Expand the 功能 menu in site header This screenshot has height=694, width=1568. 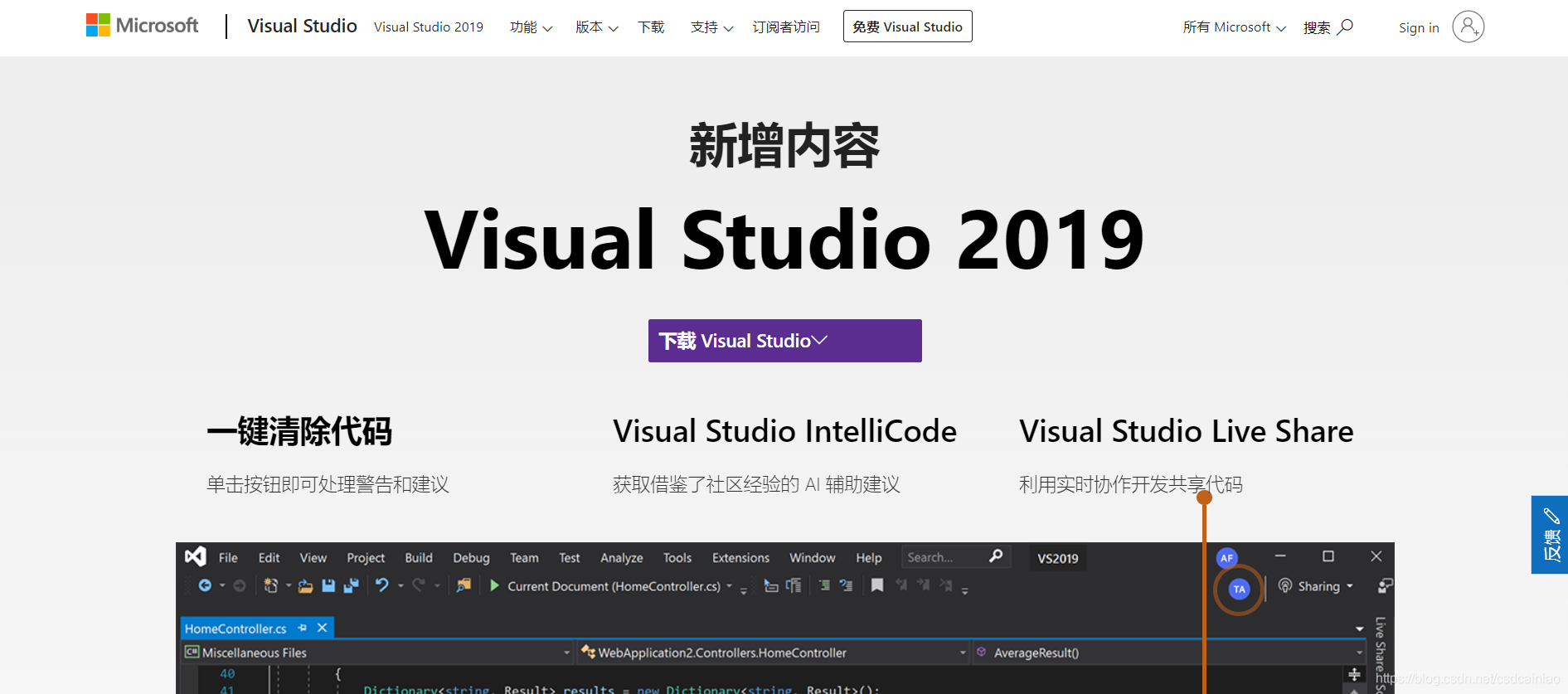point(531,27)
